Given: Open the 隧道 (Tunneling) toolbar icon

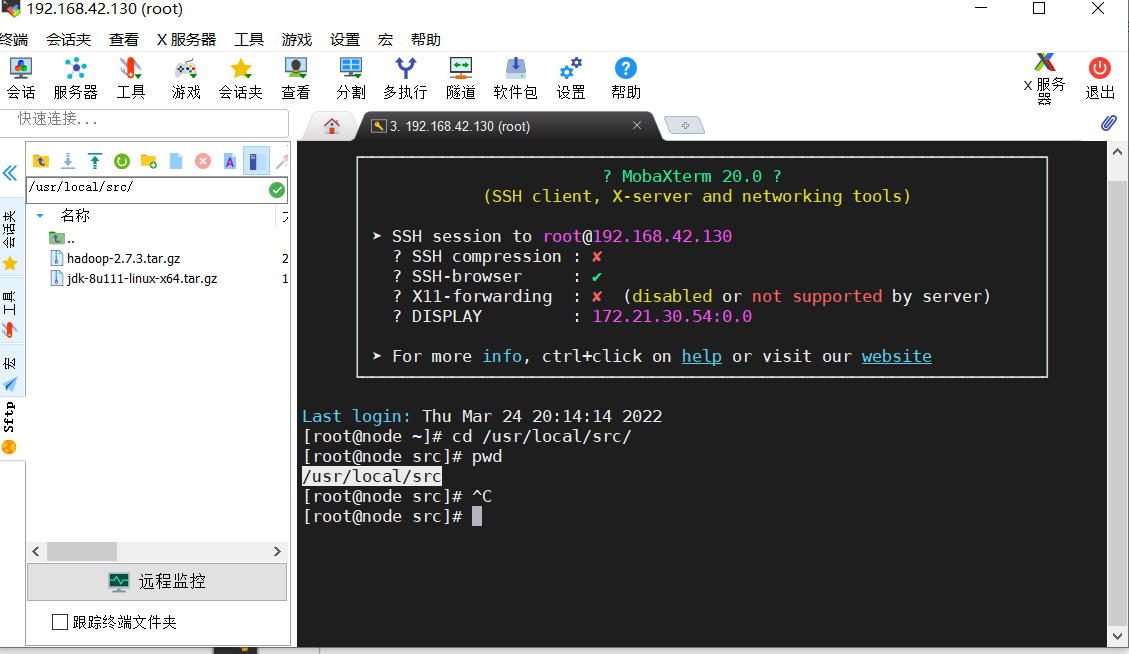Looking at the screenshot, I should pos(461,78).
